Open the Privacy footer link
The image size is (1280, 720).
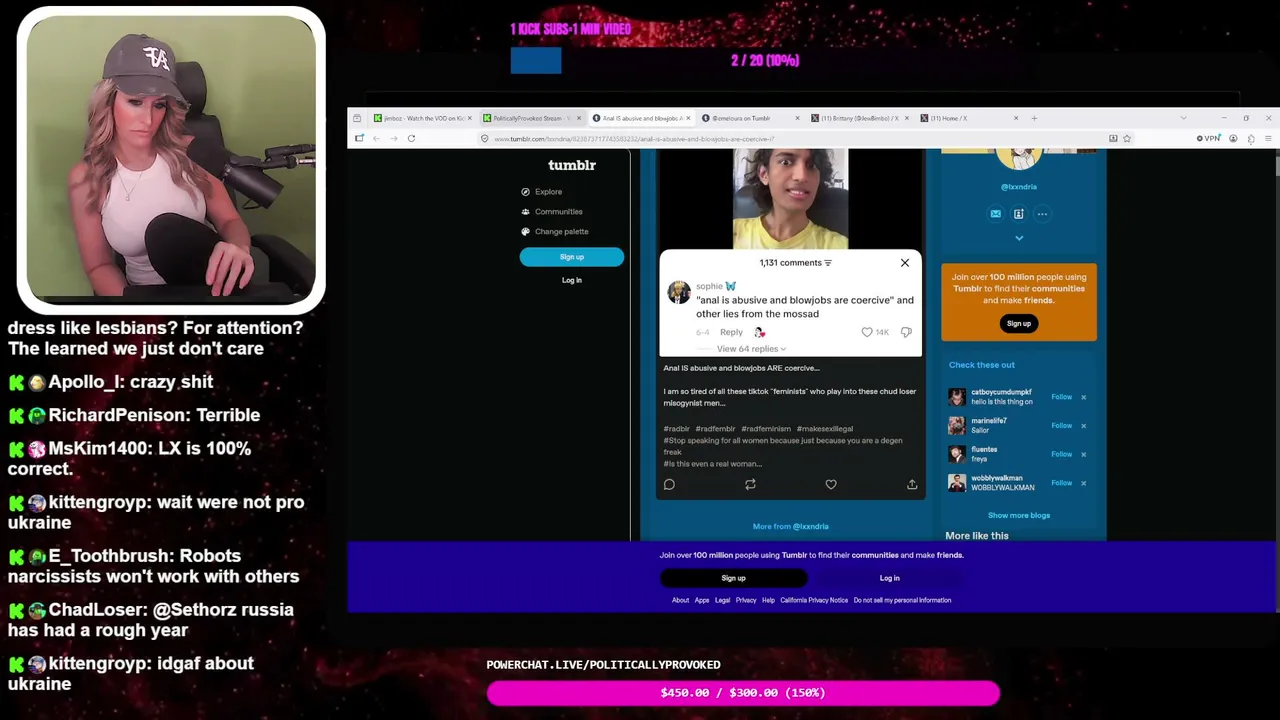(746, 601)
